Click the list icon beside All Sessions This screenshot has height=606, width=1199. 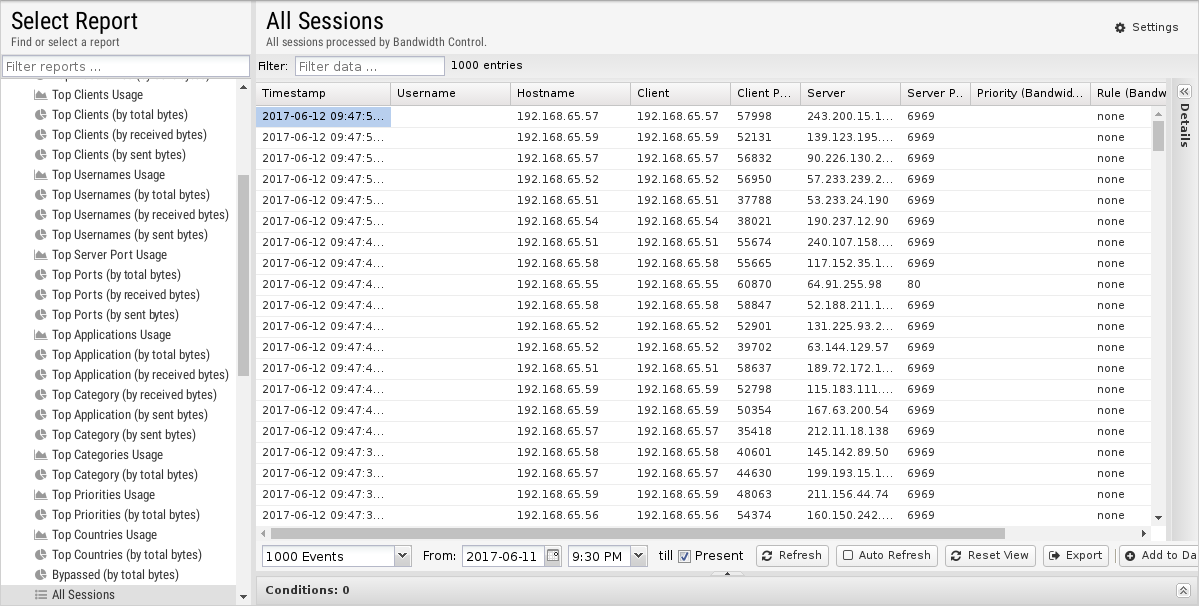pos(41,595)
